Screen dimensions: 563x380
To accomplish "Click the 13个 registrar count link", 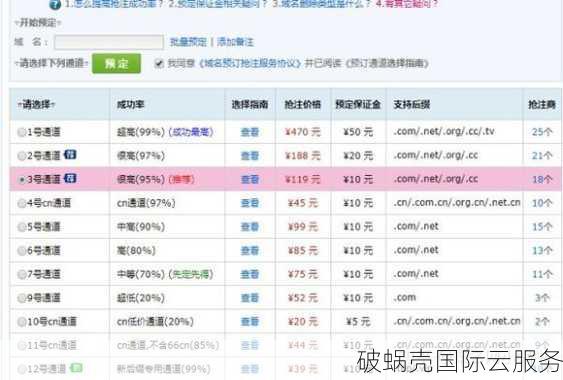I will [542, 251].
